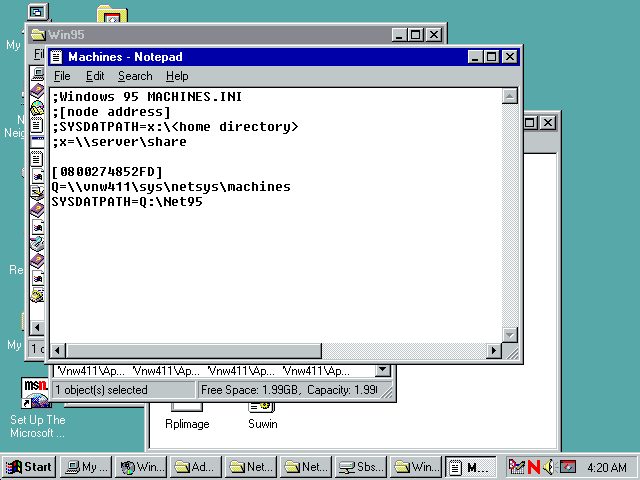This screenshot has width=640, height=480.
Task: Switch to the 'Win...' taskbar button with CD icon
Action: [x=141, y=467]
